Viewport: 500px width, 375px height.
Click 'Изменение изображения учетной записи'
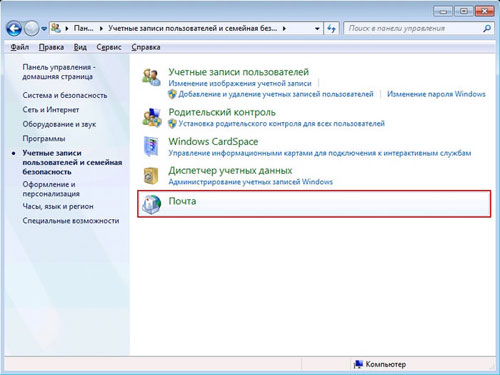[x=240, y=83]
